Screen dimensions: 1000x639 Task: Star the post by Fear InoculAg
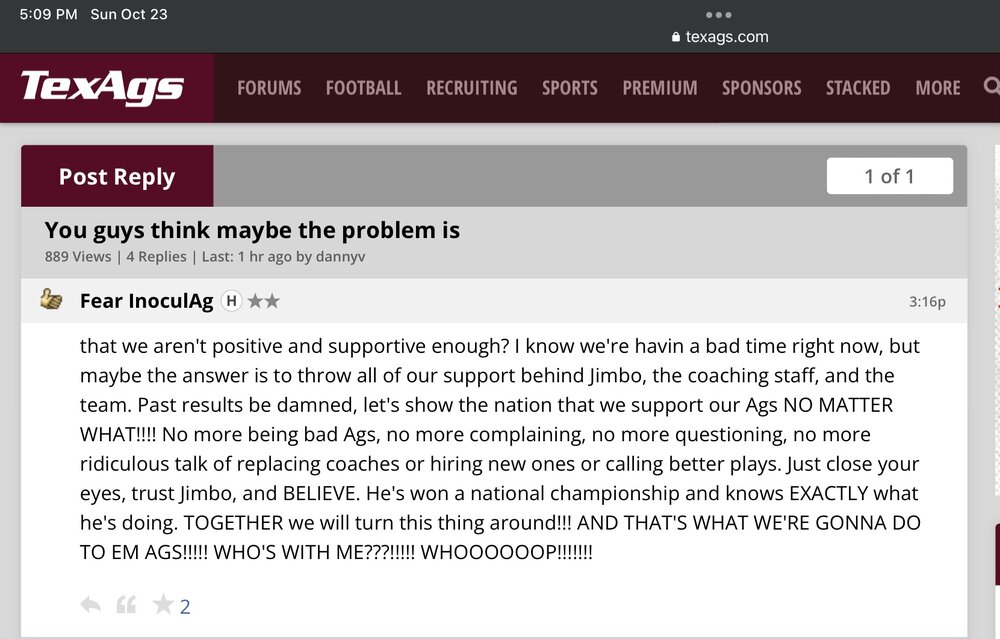point(163,605)
